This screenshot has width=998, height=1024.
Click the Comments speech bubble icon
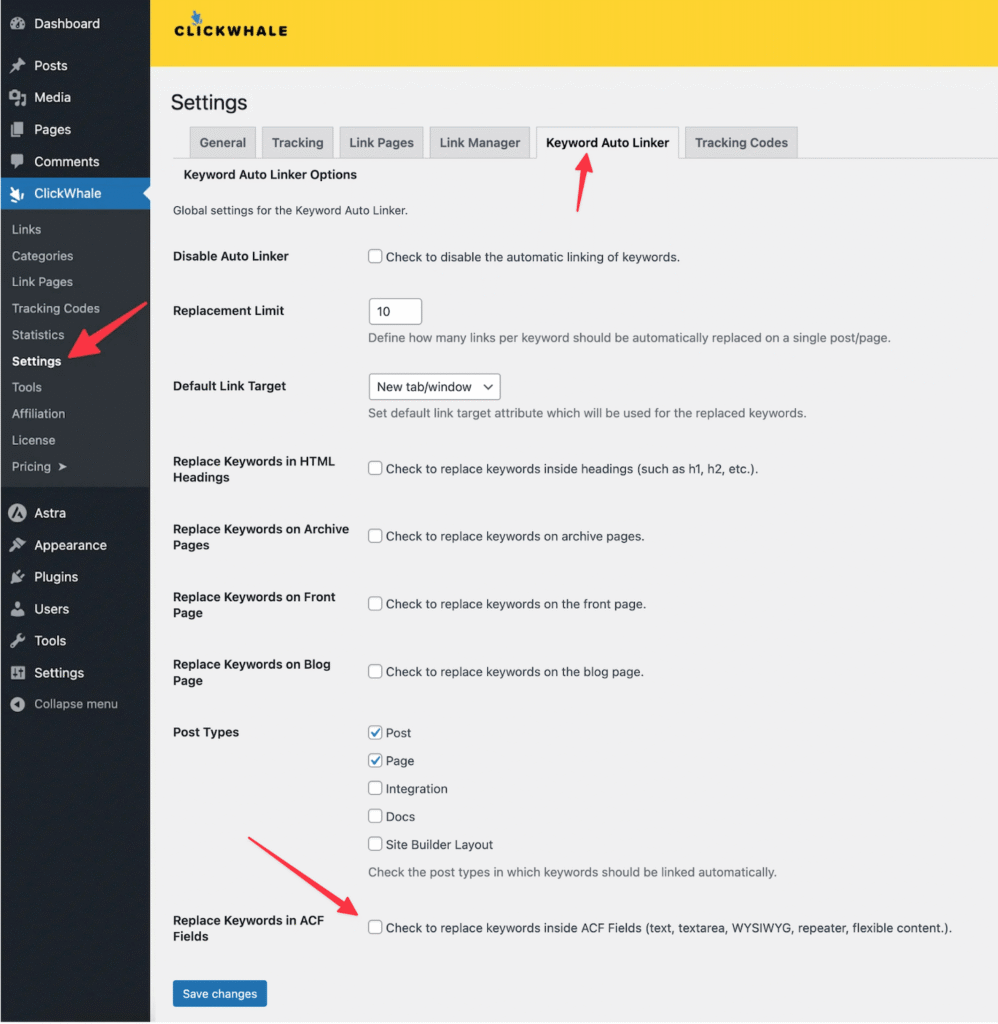(18, 161)
